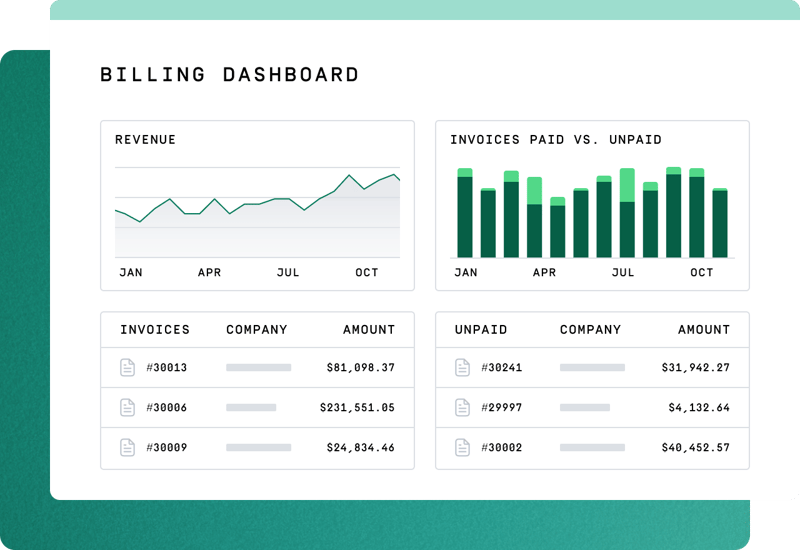Click the OCT label on the revenue chart
Image resolution: width=800 pixels, height=550 pixels.
coord(367,272)
